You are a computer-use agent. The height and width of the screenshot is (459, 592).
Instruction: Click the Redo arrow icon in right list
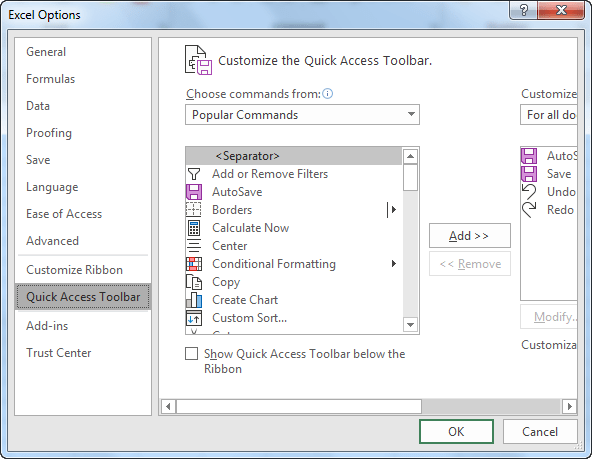coord(529,210)
